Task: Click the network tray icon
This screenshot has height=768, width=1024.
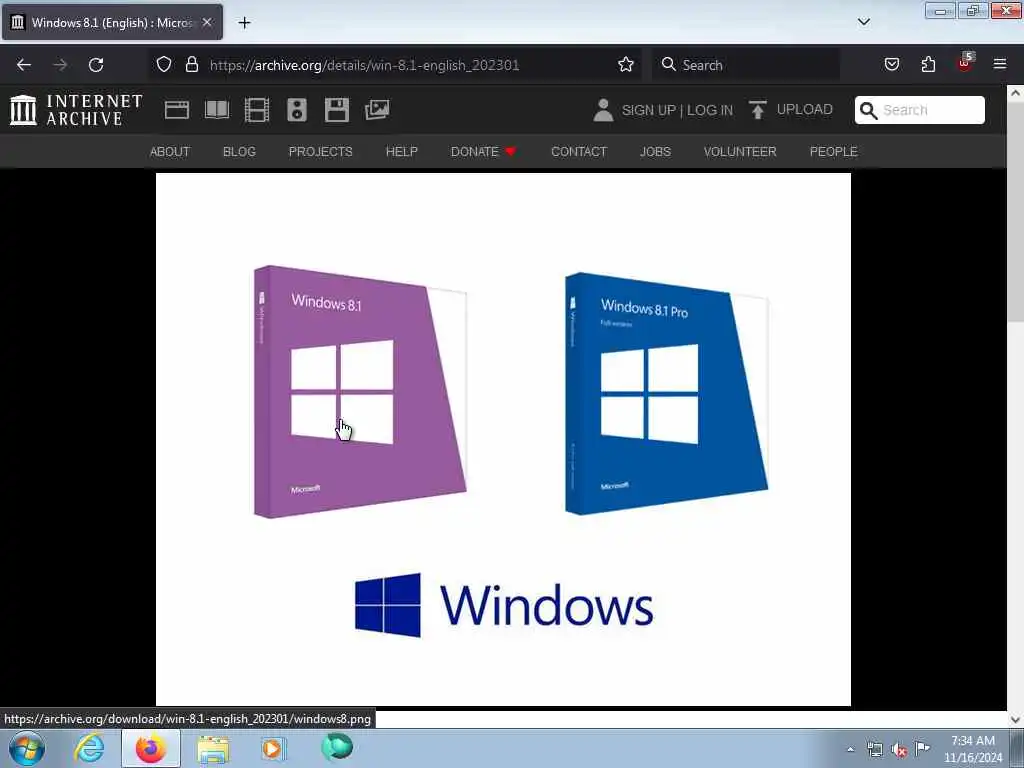Action: click(x=874, y=750)
